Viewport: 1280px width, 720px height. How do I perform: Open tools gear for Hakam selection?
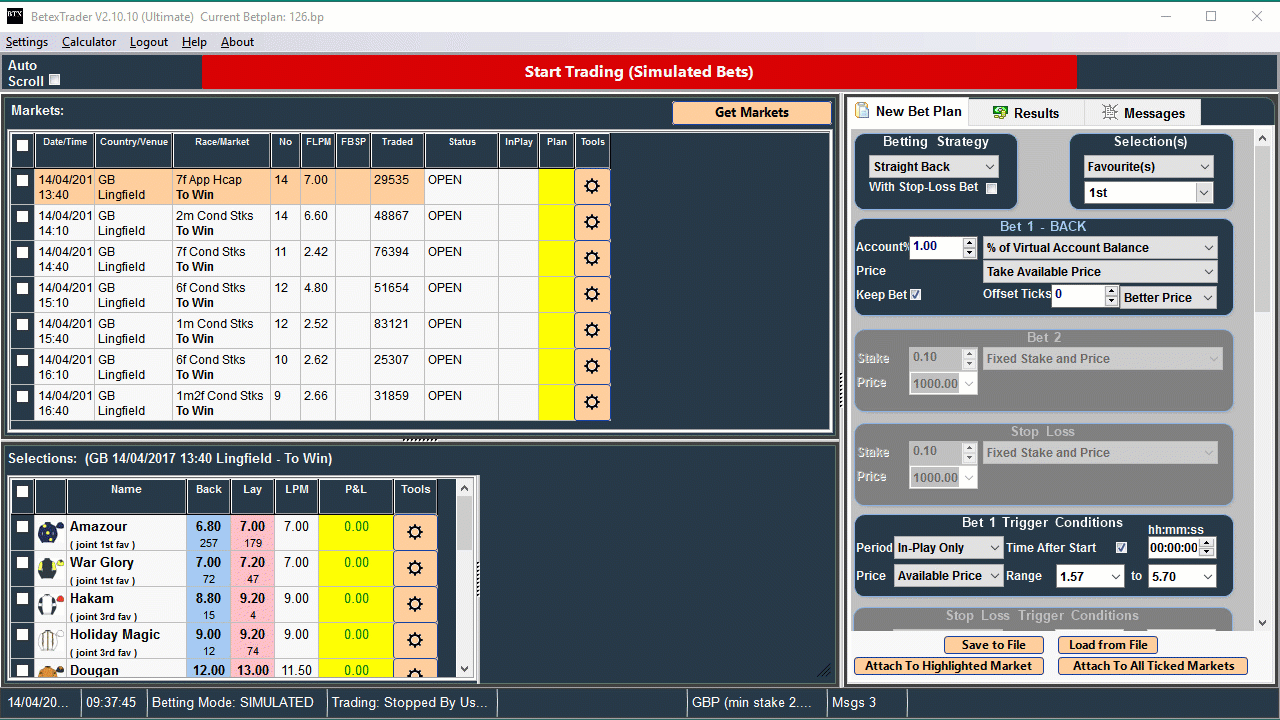pos(415,605)
